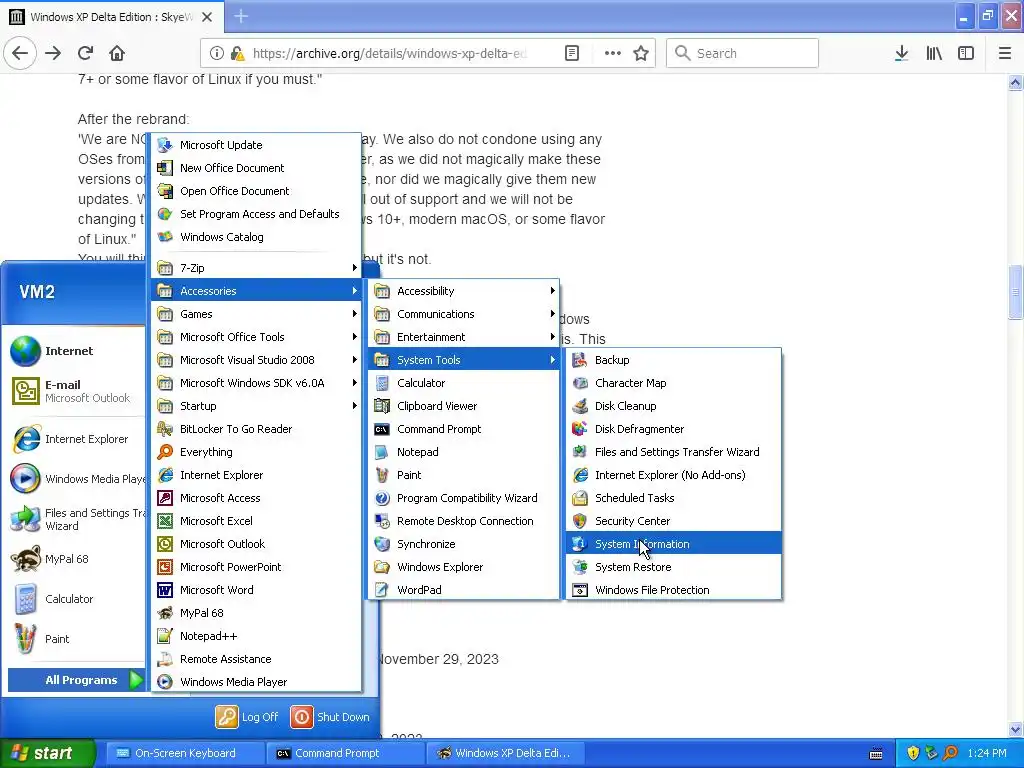Open Windows Explorer in Accessories
Screen dimensions: 1024x768
click(x=464, y=567)
